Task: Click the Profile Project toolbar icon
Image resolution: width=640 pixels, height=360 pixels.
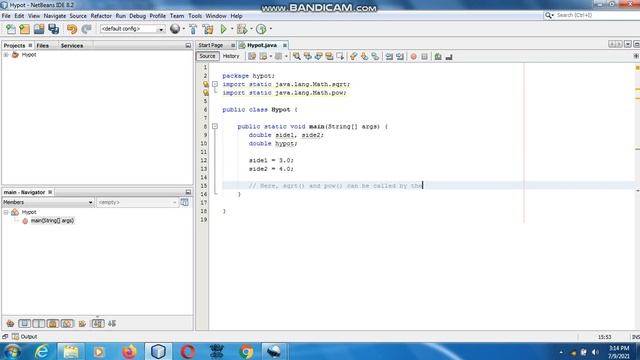Action: click(x=261, y=29)
